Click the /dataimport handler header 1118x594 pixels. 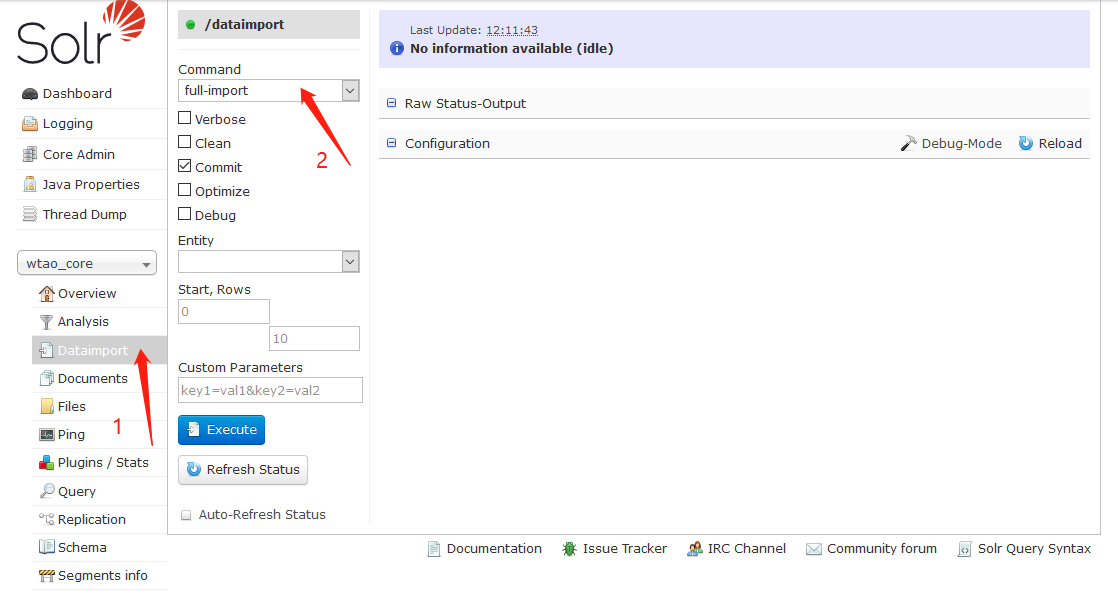point(269,24)
